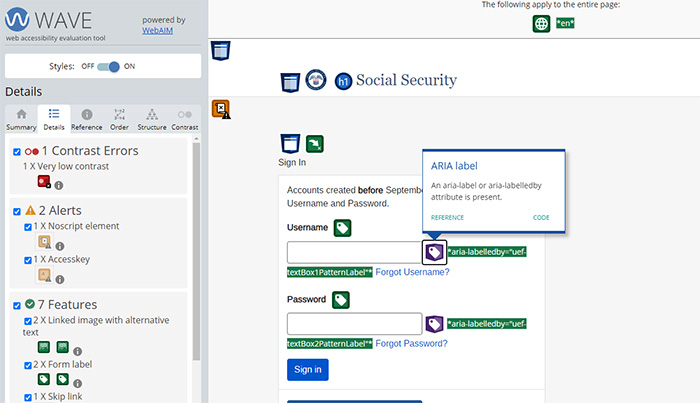Click second Form label icon in sidebar
This screenshot has width=700, height=403.
click(62, 379)
